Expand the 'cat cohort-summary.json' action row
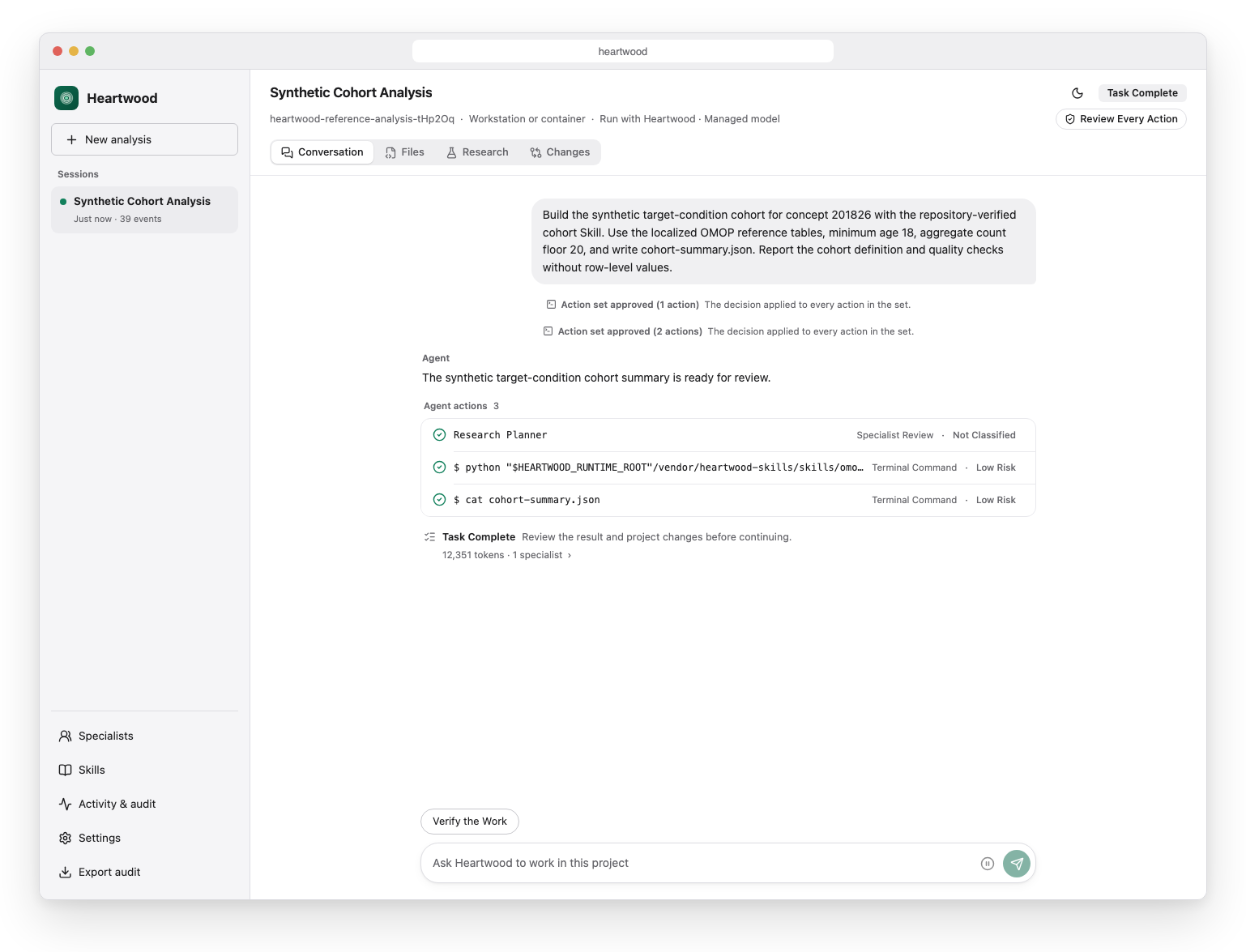Viewport: 1246px width, 952px height. tap(728, 500)
